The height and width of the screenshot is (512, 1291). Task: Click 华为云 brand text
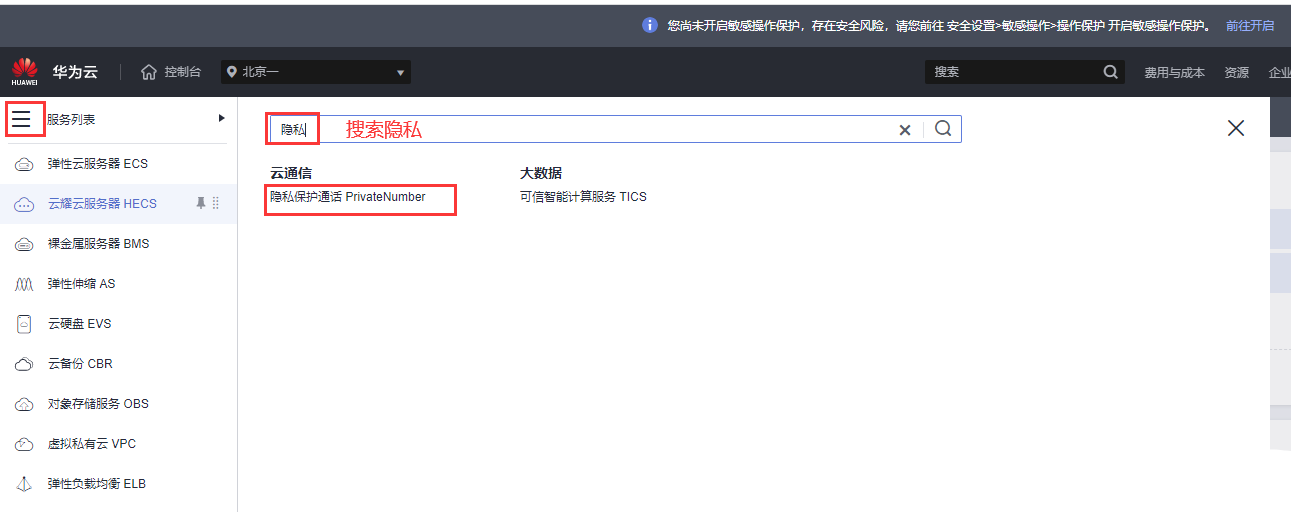click(75, 72)
